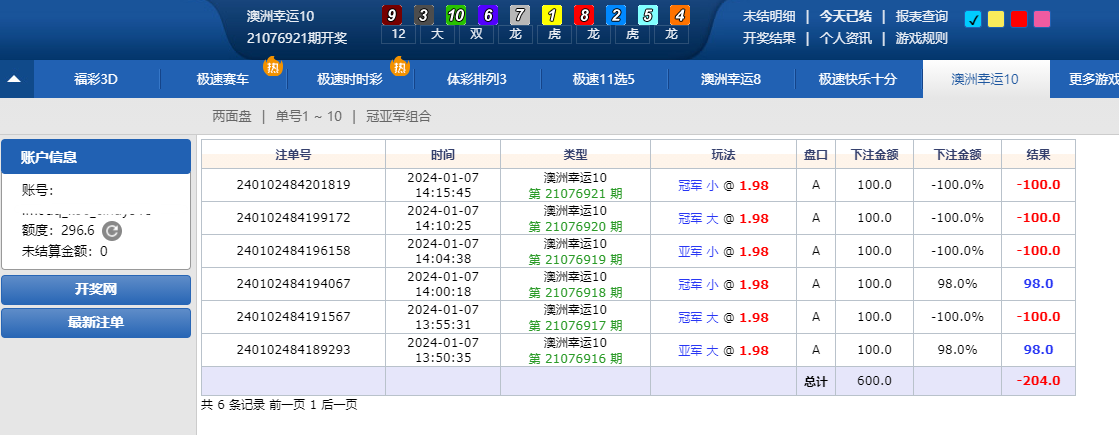
Task: Click the dark red number 9 ball
Action: click(x=393, y=15)
